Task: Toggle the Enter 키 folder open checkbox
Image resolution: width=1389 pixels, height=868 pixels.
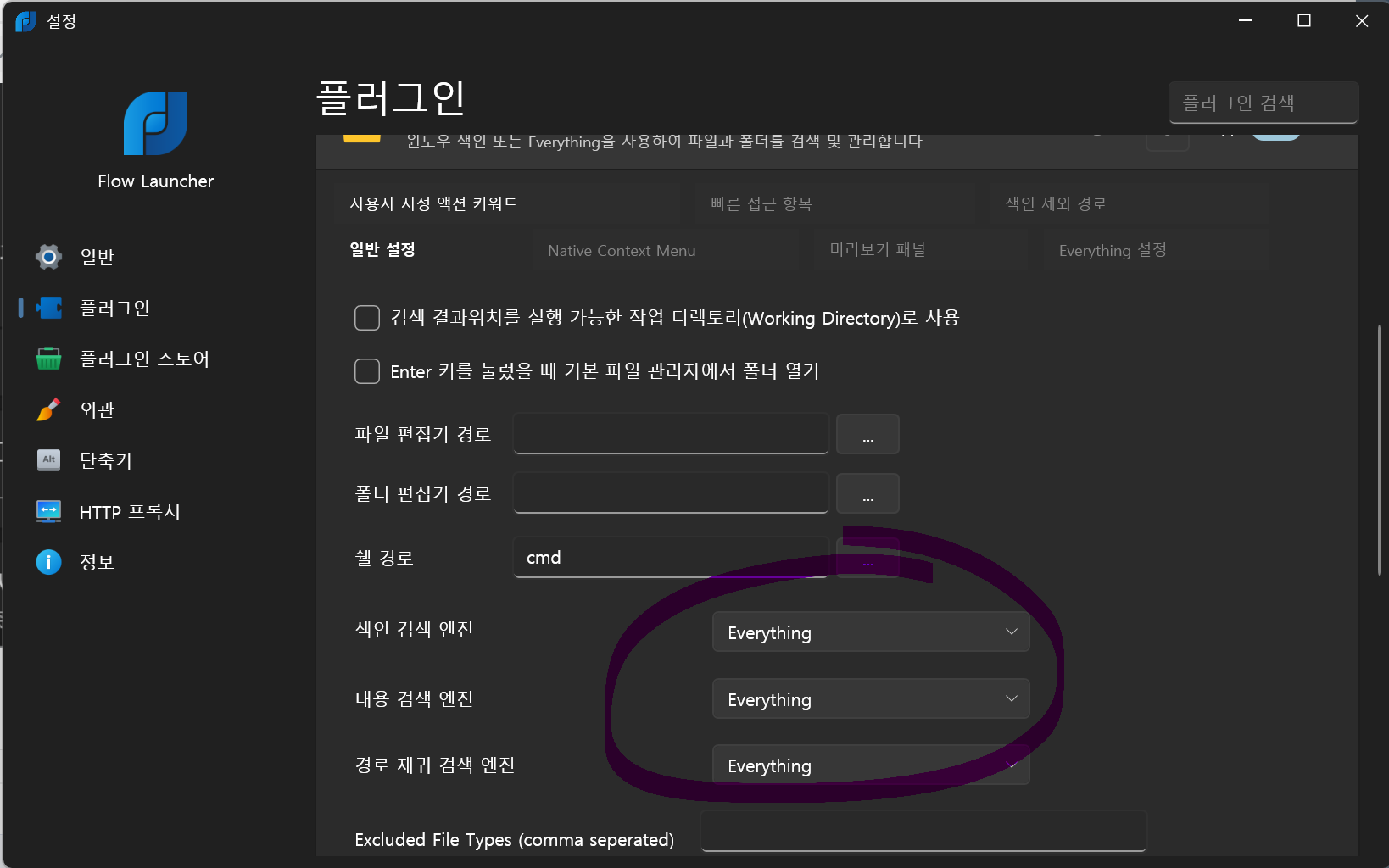Action: pyautogui.click(x=366, y=371)
